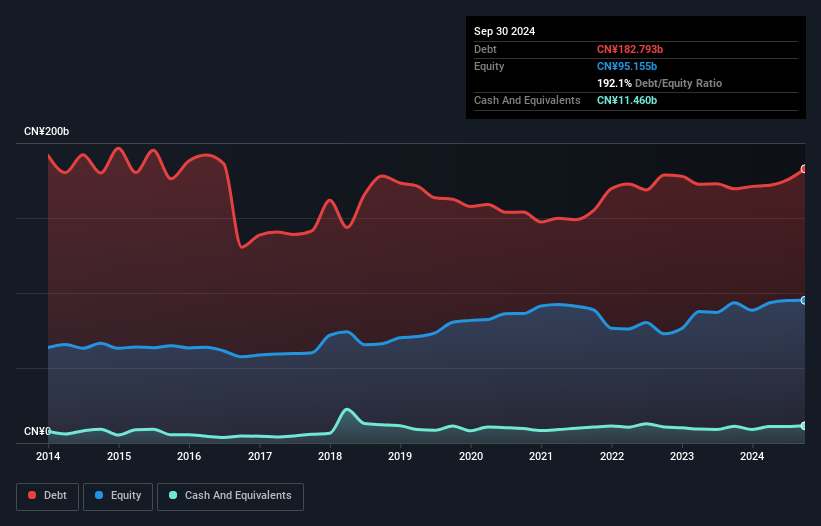Viewport: 821px width, 526px height.
Task: Click the teal Cash endpoint marker
Action: point(804,426)
